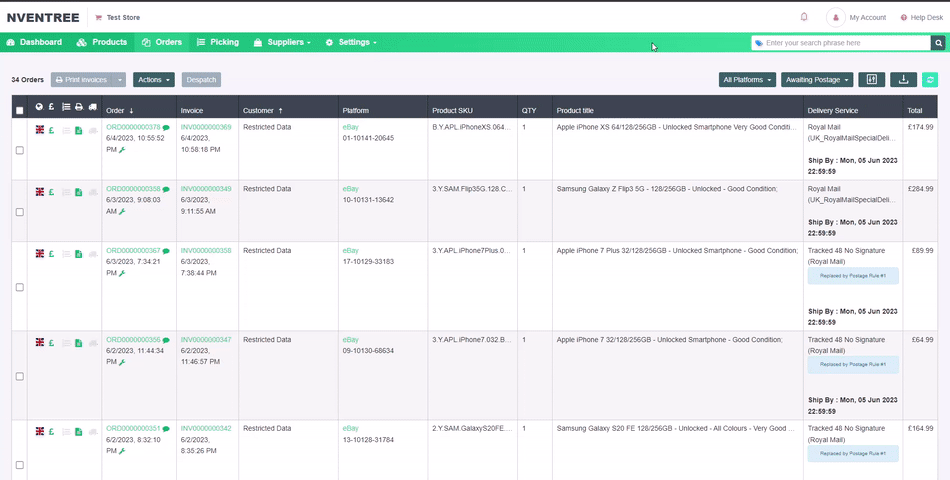Click the My Account avatar icon
This screenshot has height=480, width=950.
[x=835, y=17]
